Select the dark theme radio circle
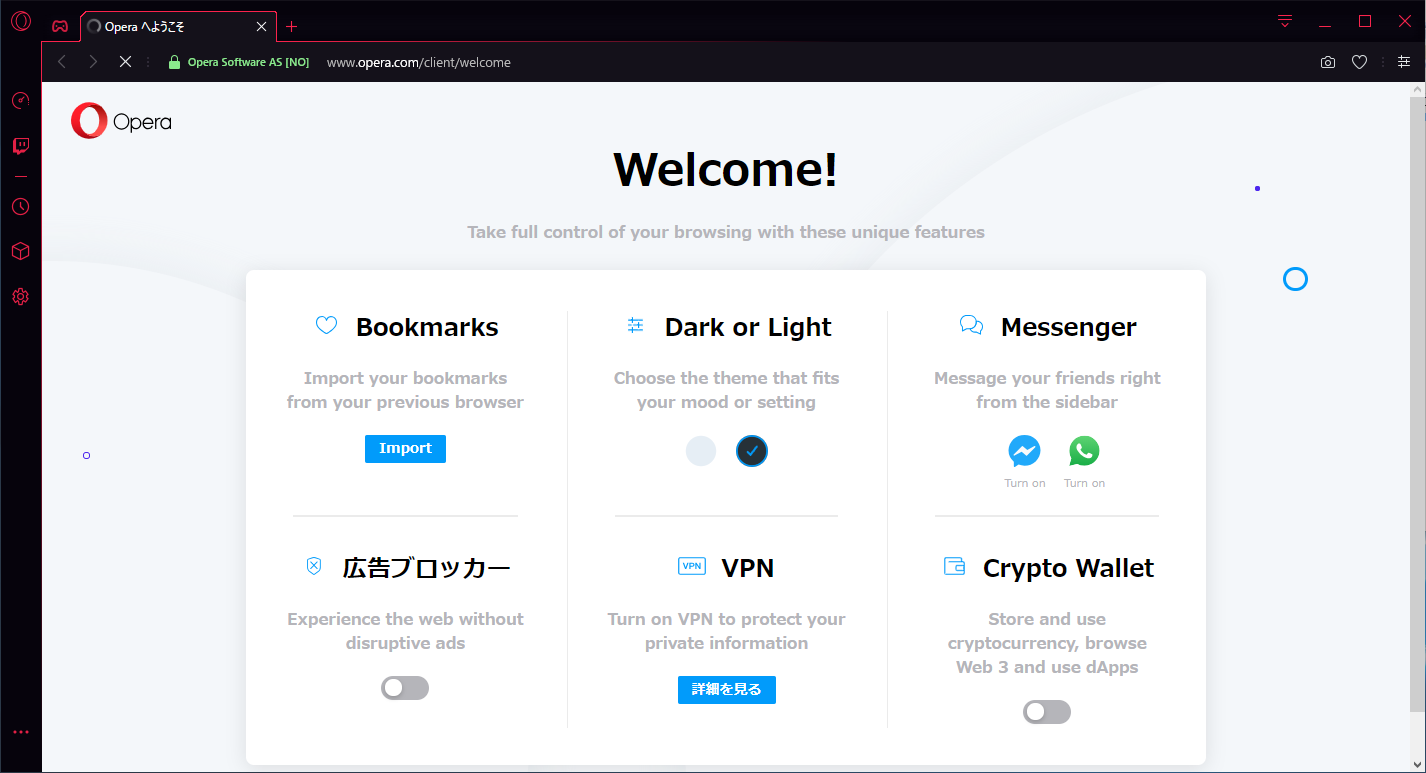This screenshot has width=1426, height=773. point(752,451)
